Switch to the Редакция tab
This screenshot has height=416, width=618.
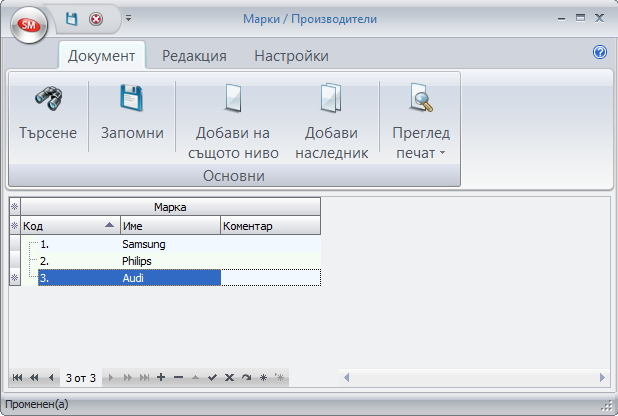point(194,56)
